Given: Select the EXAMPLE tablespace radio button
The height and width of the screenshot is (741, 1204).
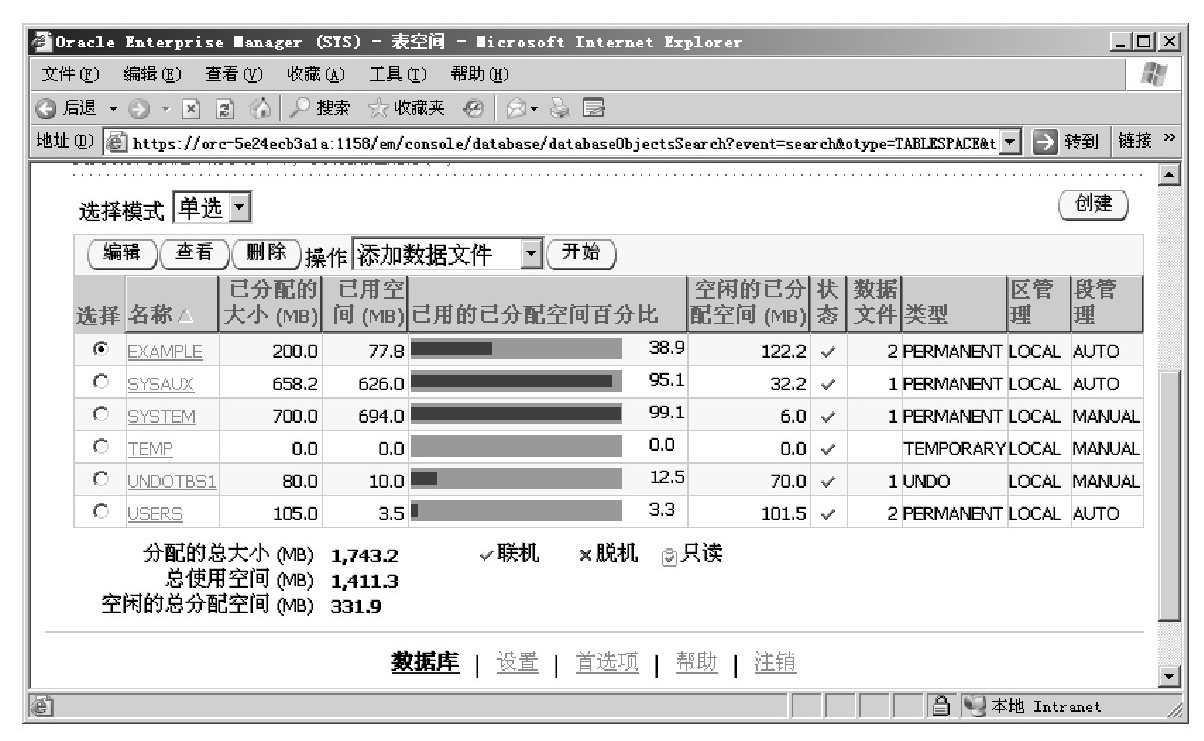Looking at the screenshot, I should (x=99, y=350).
